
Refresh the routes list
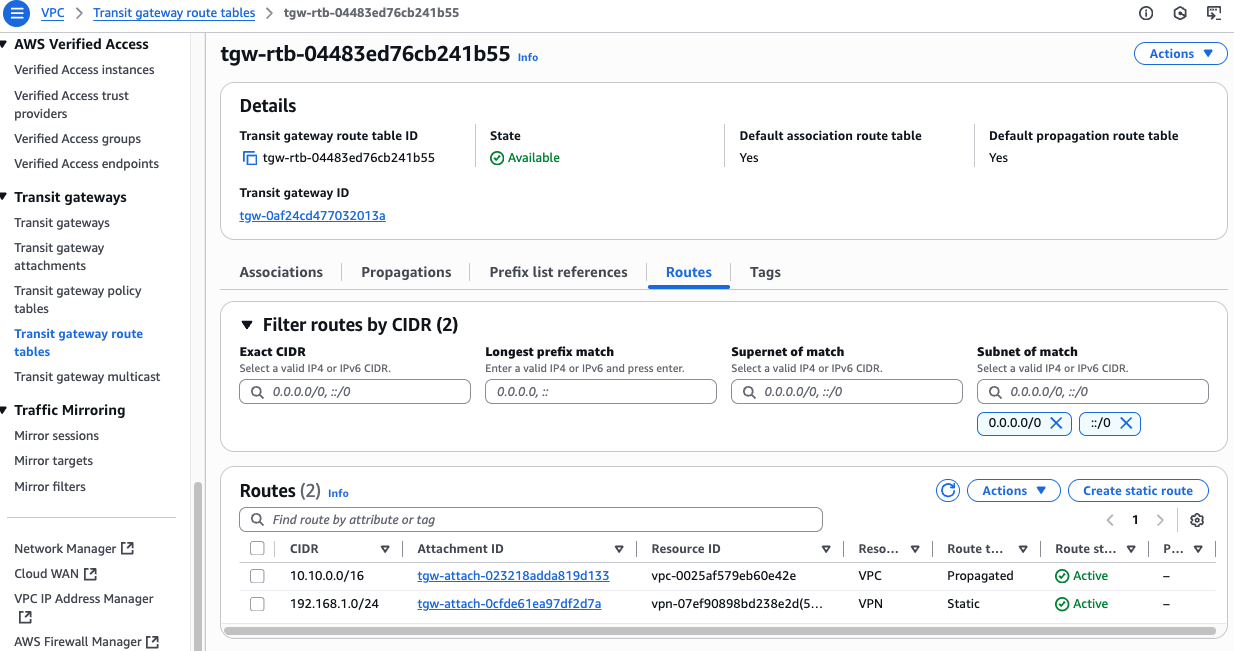coord(947,491)
